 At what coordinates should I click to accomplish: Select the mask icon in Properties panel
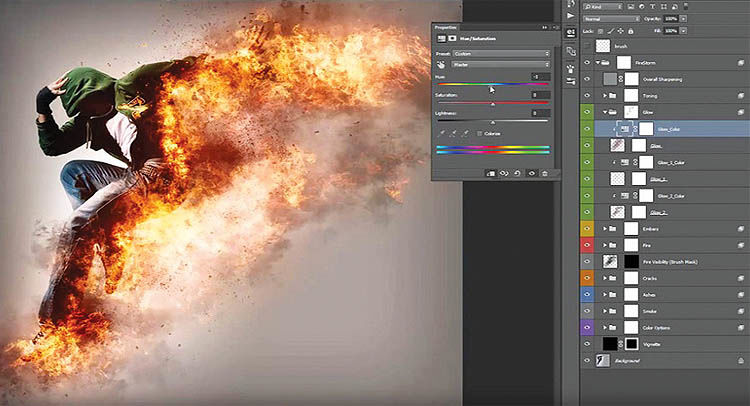(x=452, y=38)
